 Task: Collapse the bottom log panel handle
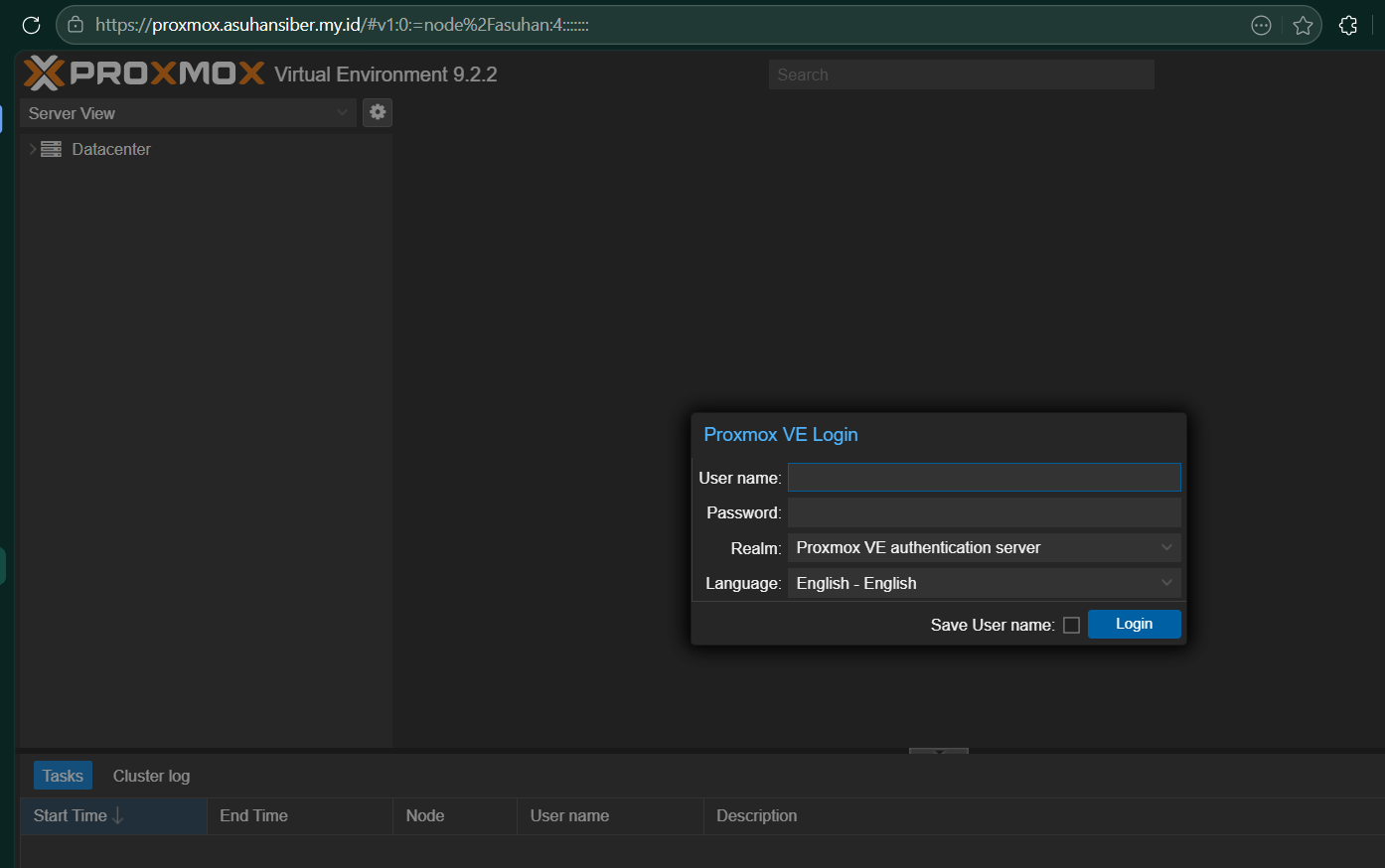pos(938,751)
